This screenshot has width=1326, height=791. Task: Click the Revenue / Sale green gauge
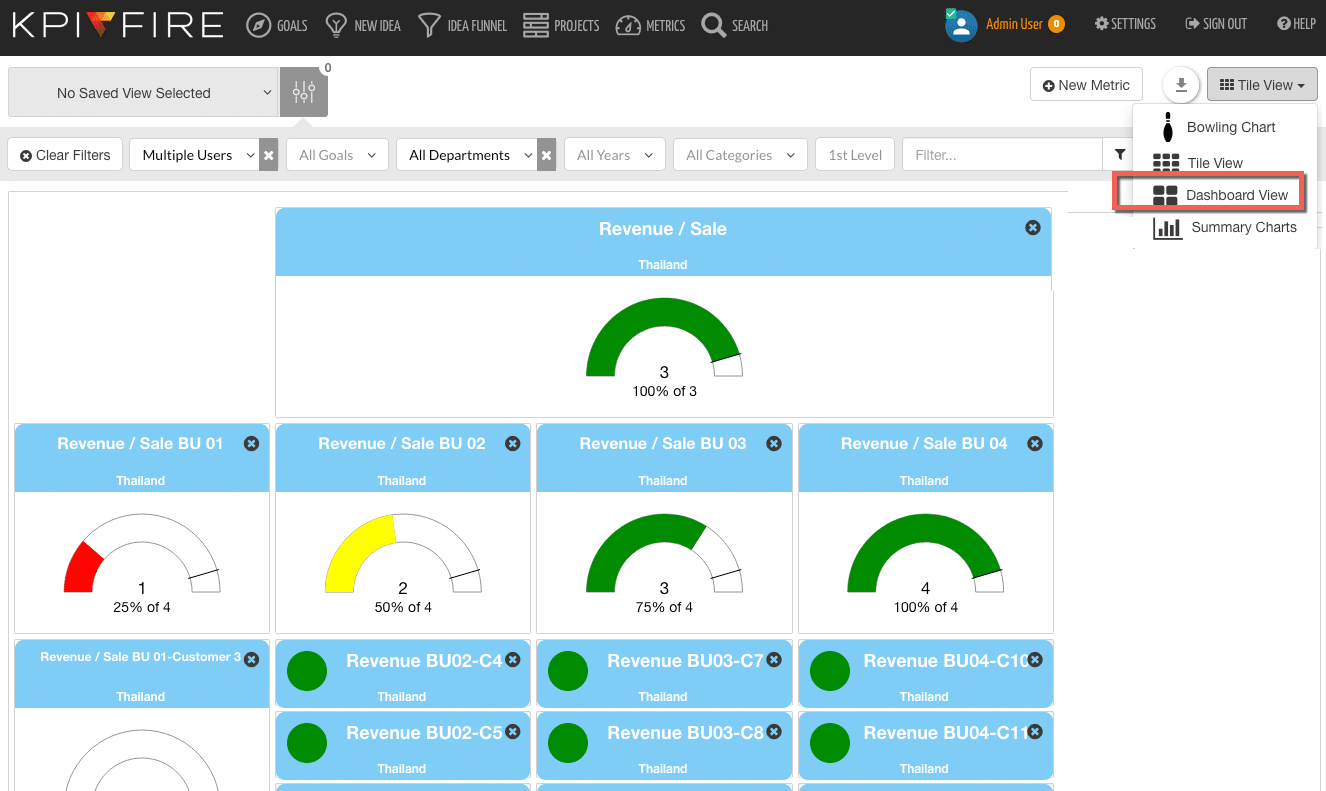click(x=664, y=337)
